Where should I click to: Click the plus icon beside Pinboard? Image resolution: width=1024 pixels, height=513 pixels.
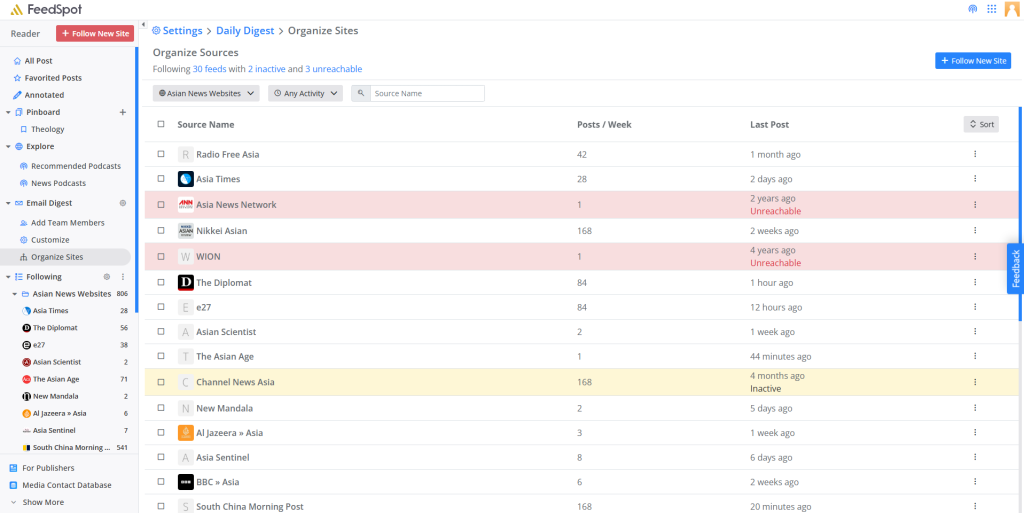pyautogui.click(x=123, y=112)
